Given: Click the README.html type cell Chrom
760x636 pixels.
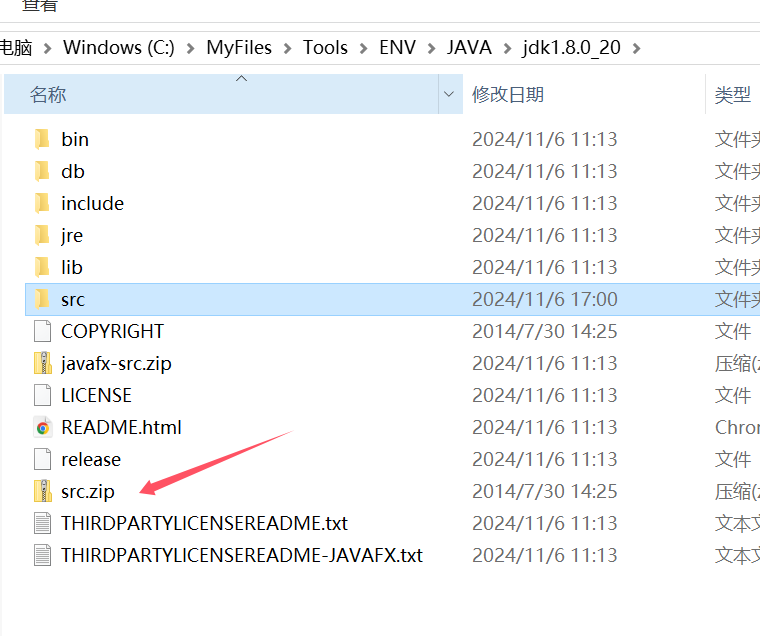Looking at the screenshot, I should [737, 427].
